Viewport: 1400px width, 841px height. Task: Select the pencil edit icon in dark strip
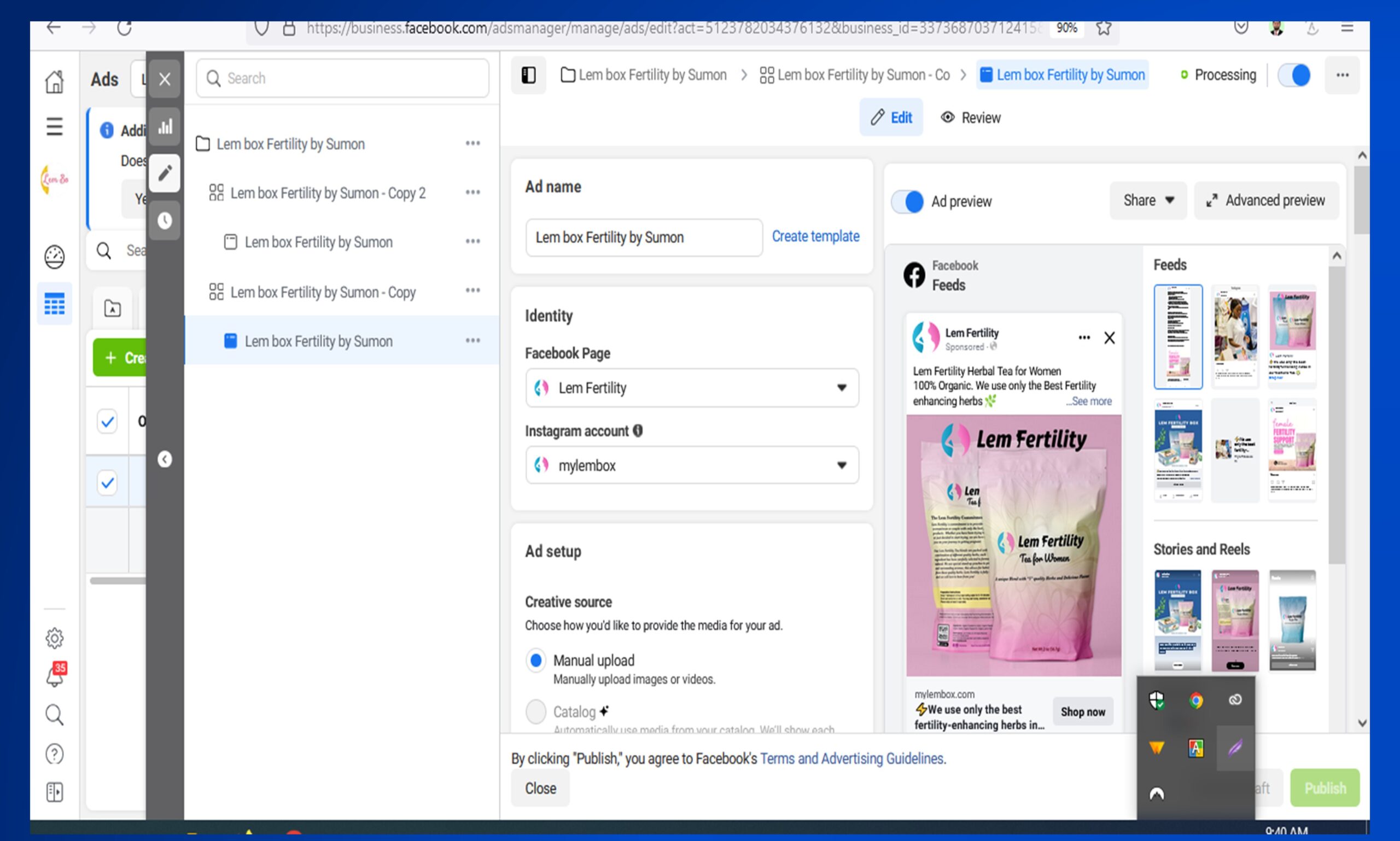[165, 173]
